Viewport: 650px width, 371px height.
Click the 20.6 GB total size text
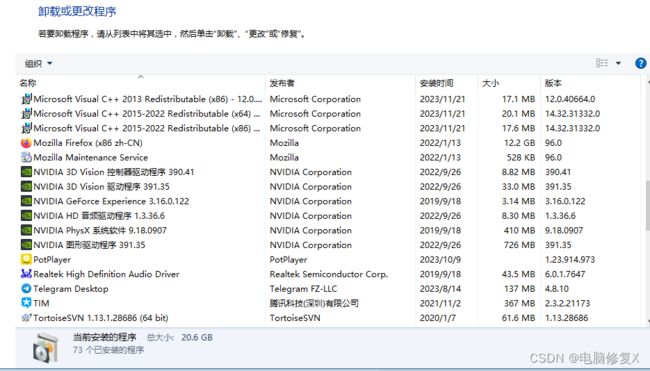[x=197, y=337]
